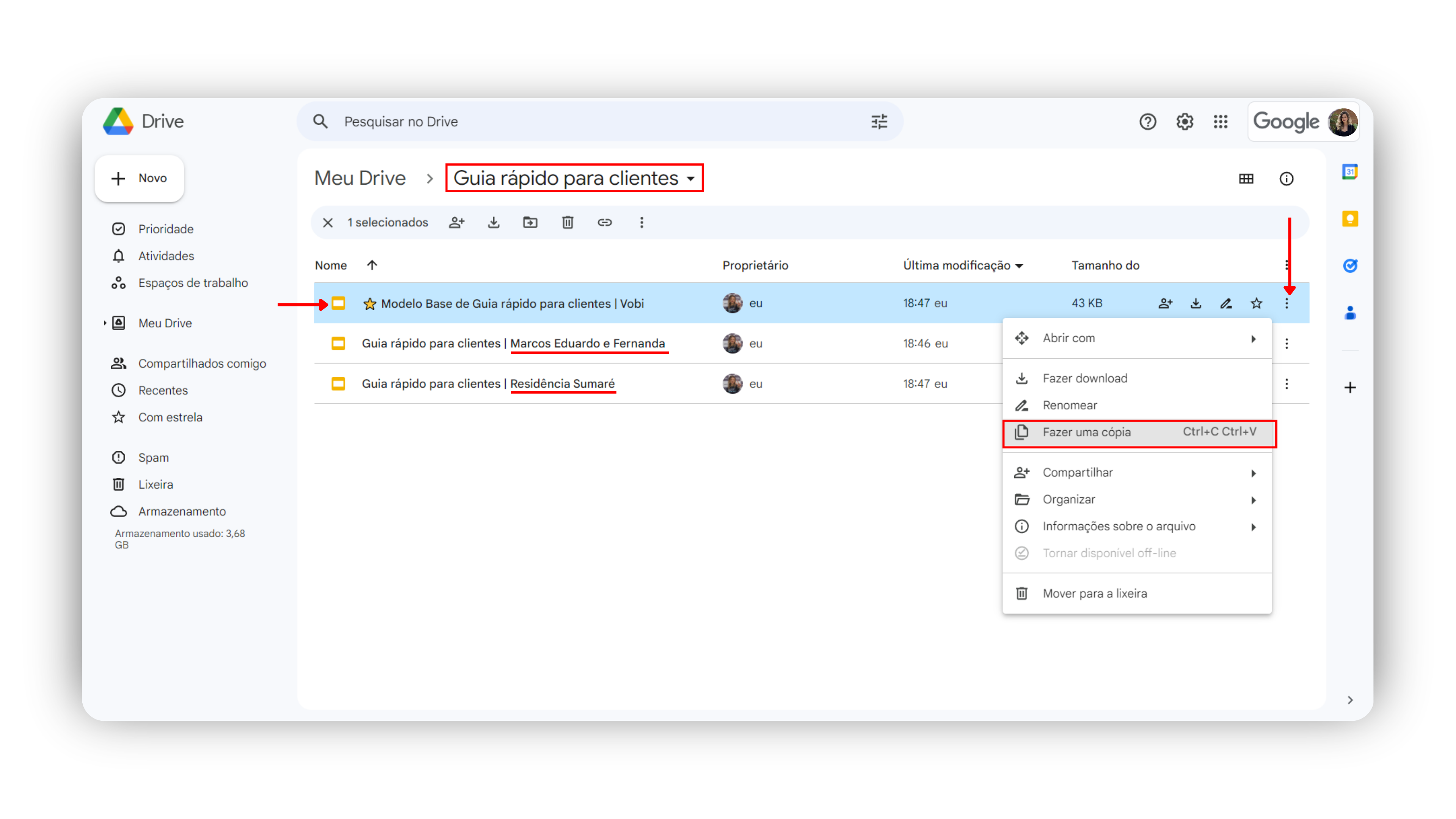
Task: Open Google Keep in side panel
Action: tap(1350, 219)
